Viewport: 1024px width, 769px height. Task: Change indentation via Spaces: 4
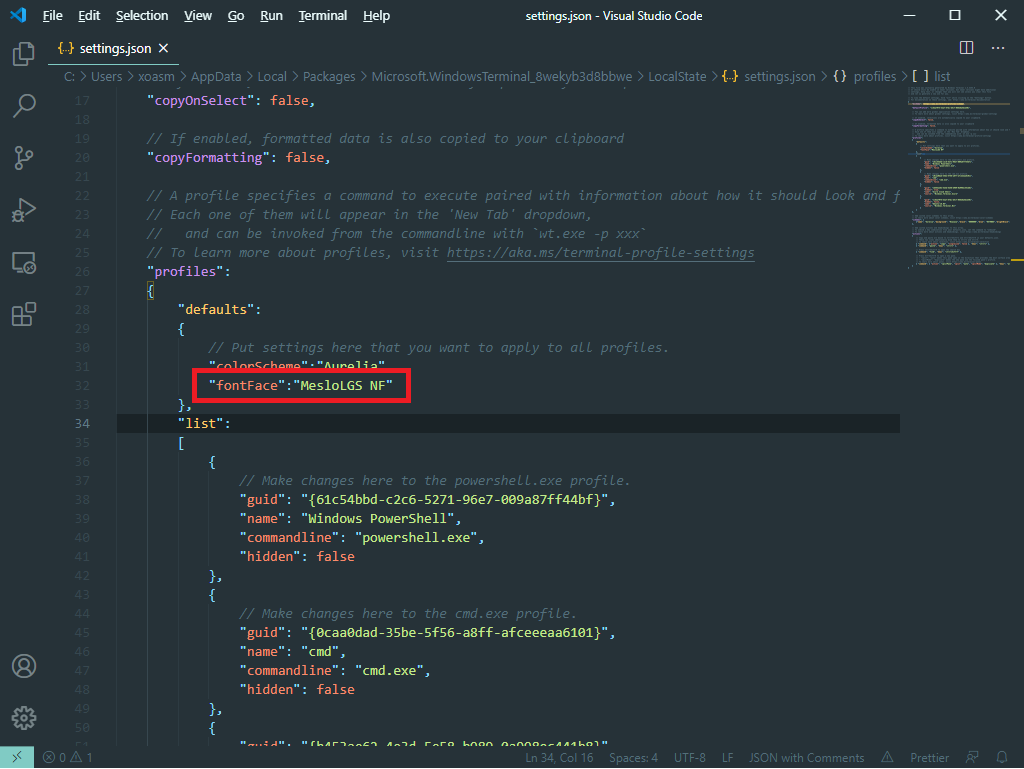633,757
